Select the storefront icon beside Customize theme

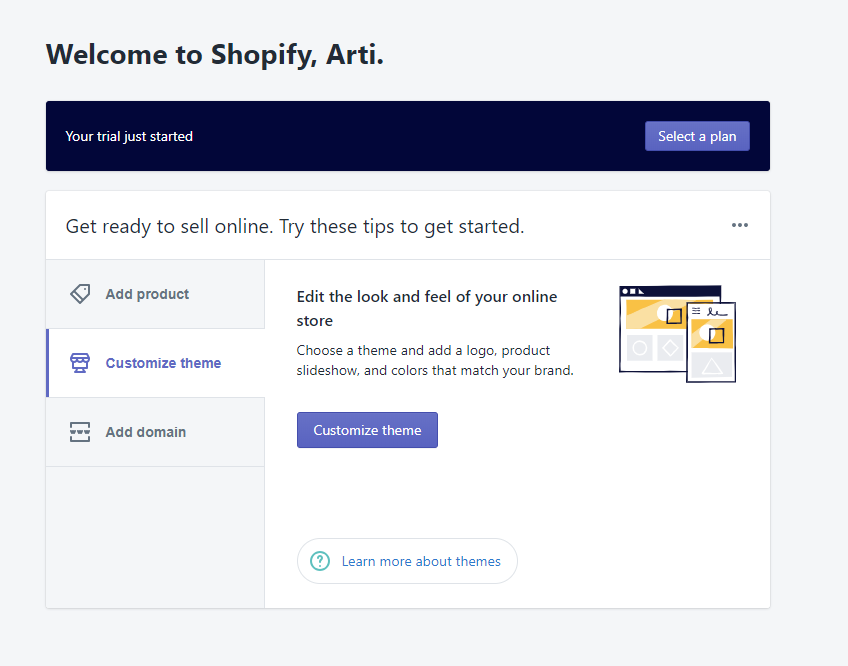coord(80,362)
